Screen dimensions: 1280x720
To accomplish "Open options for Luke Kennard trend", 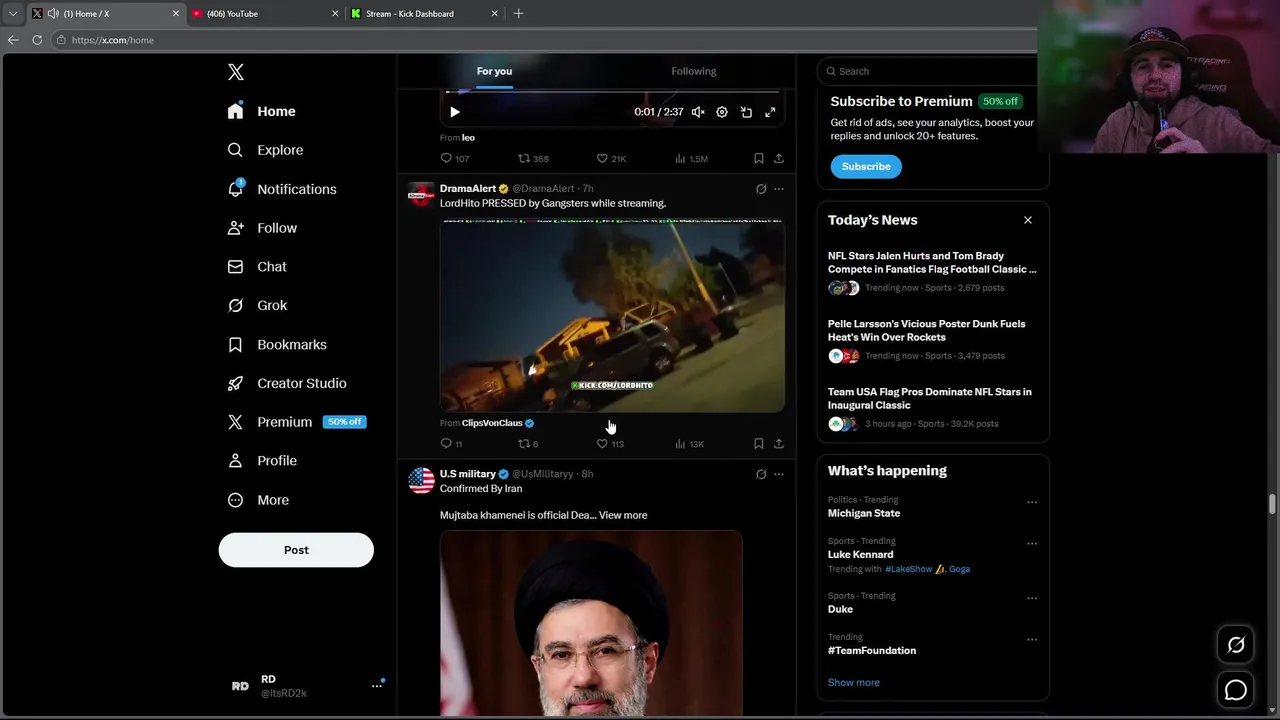I will pos(1032,544).
